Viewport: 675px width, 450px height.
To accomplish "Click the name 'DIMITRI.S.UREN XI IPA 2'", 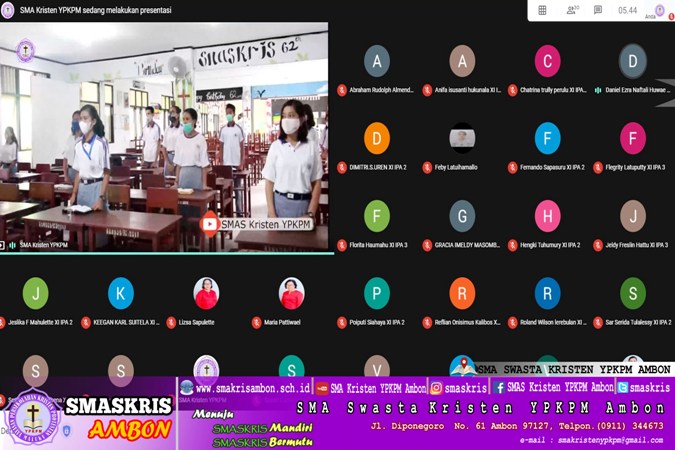I will pyautogui.click(x=378, y=167).
